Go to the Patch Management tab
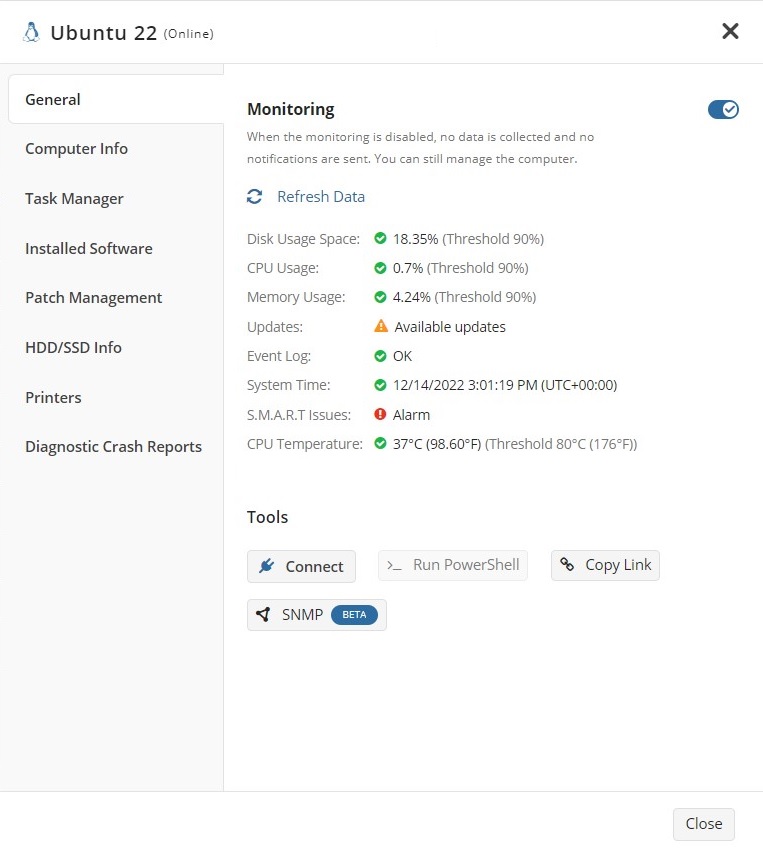 pos(94,298)
